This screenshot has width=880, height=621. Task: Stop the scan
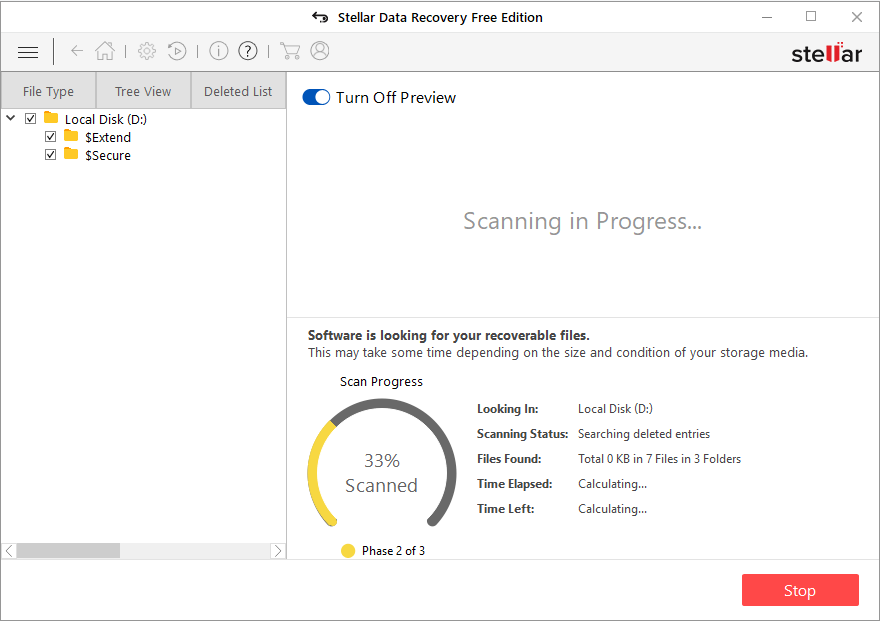pyautogui.click(x=800, y=590)
